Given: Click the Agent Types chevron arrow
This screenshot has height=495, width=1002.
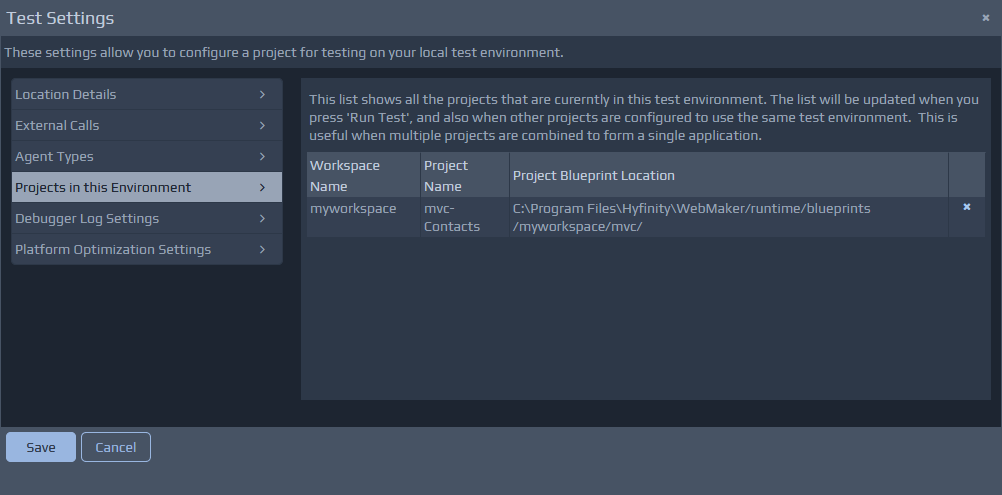Looking at the screenshot, I should click(262, 157).
